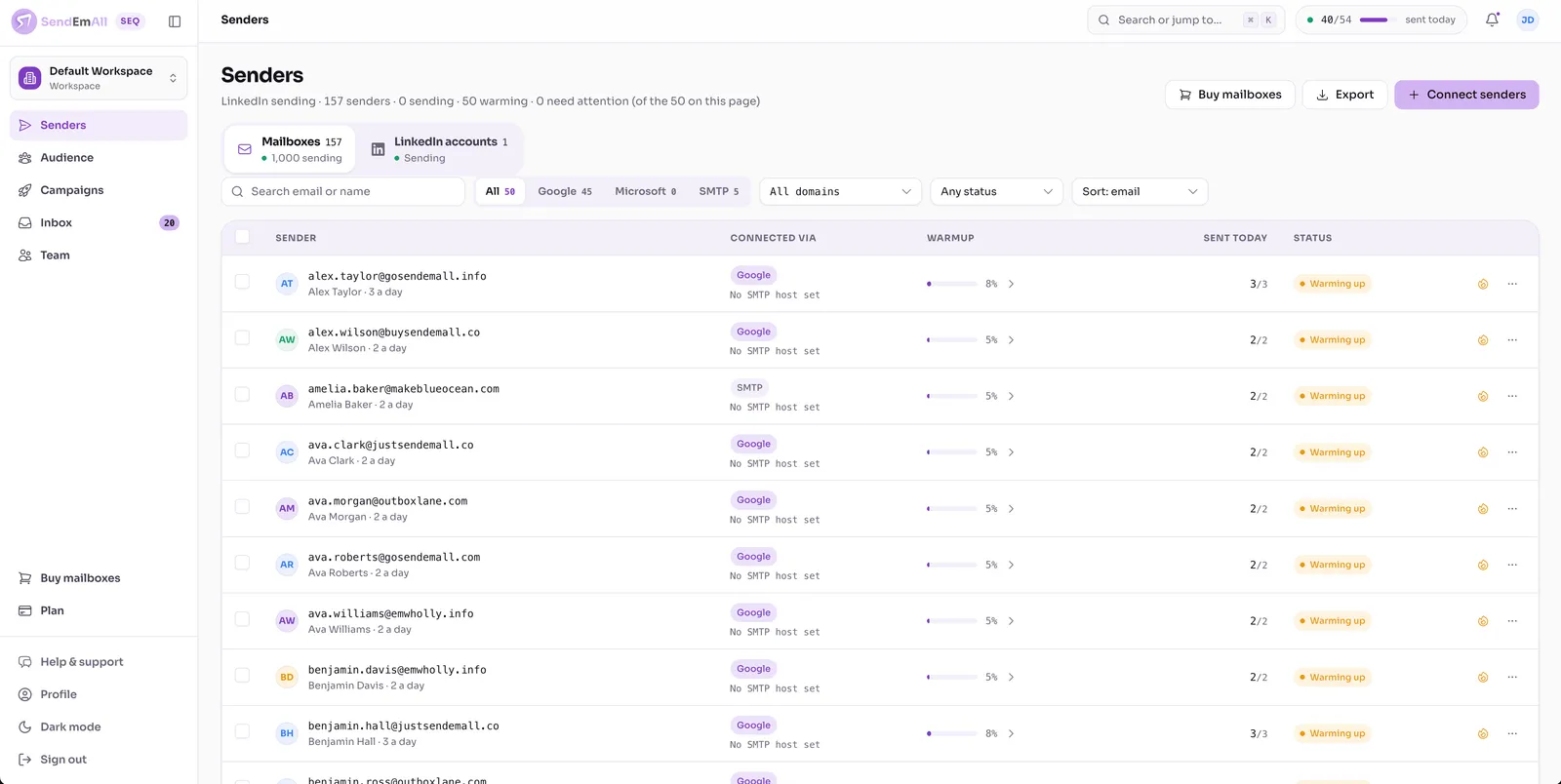This screenshot has width=1561, height=784.
Task: Open more options for alex.wilson row
Action: point(1512,340)
